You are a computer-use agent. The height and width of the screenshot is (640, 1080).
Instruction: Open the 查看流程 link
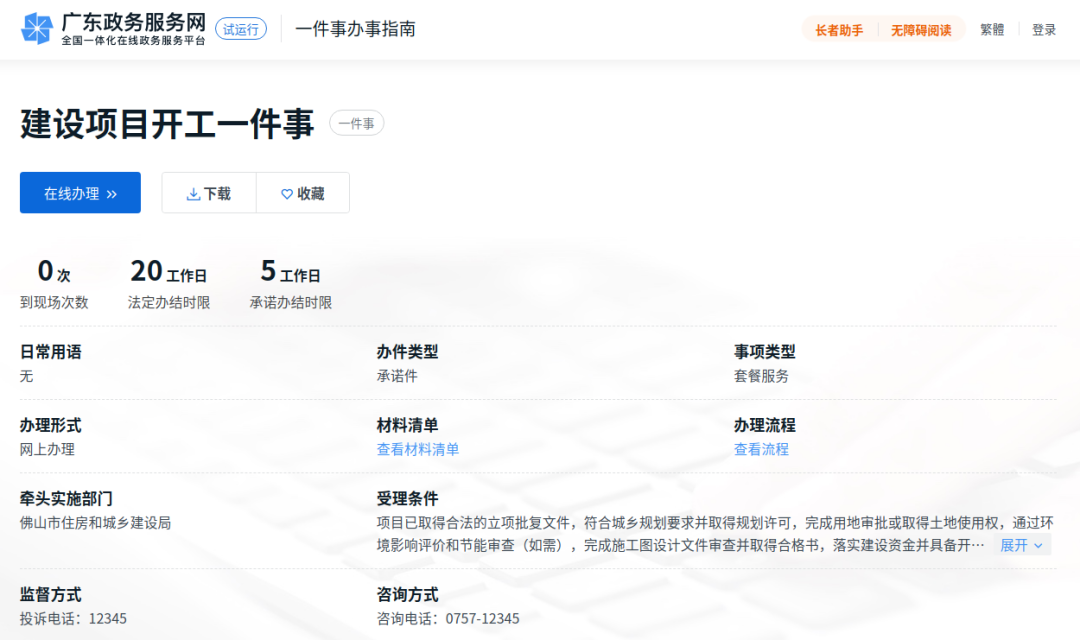[x=761, y=449]
